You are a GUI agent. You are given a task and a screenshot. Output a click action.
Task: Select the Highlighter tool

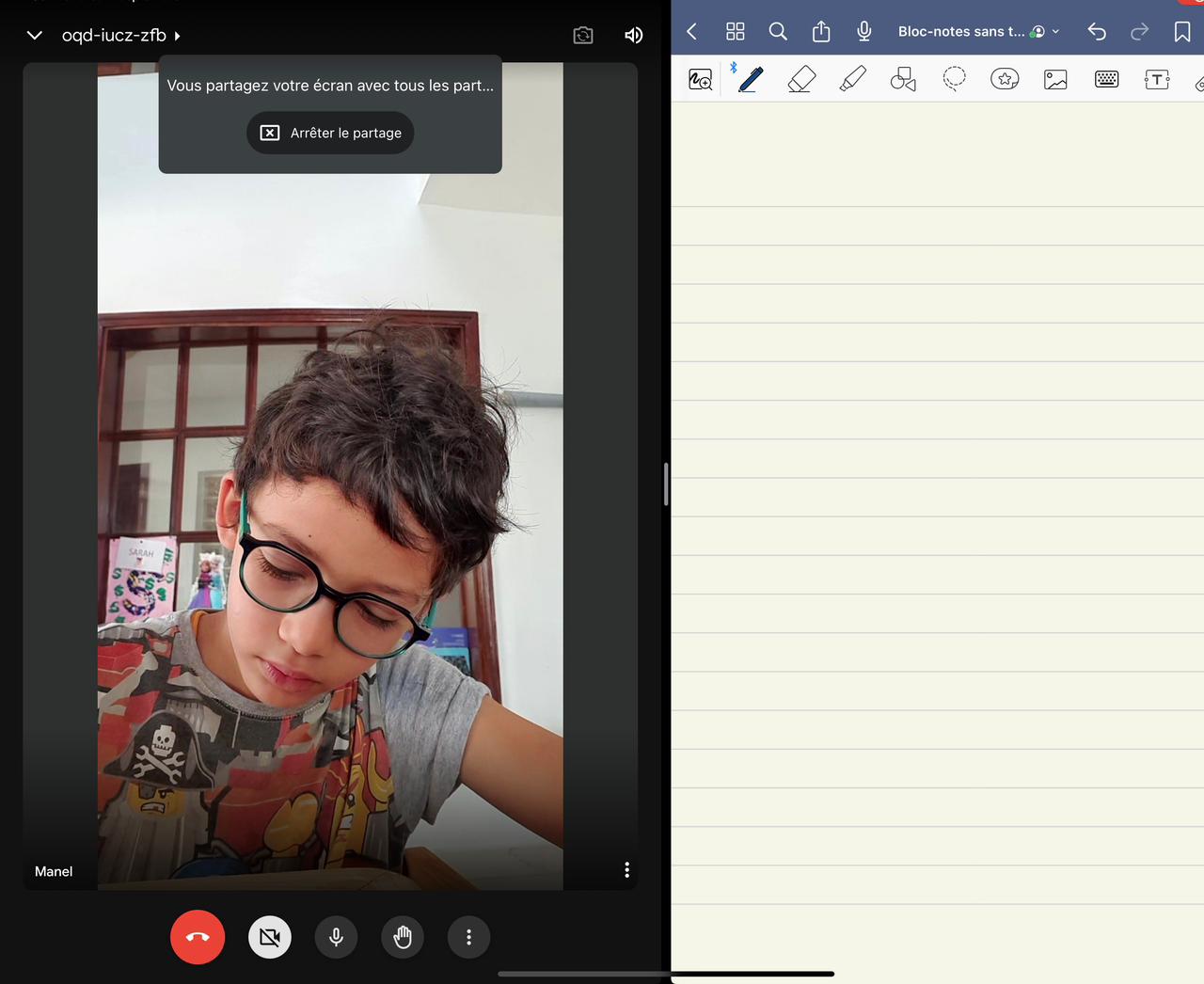pyautogui.click(x=852, y=79)
